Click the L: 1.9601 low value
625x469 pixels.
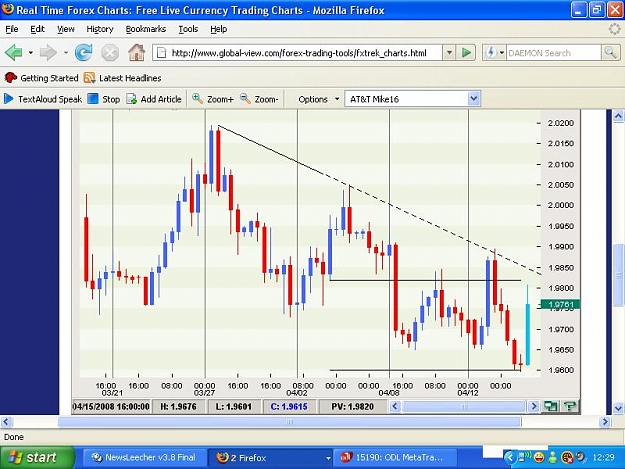(234, 407)
